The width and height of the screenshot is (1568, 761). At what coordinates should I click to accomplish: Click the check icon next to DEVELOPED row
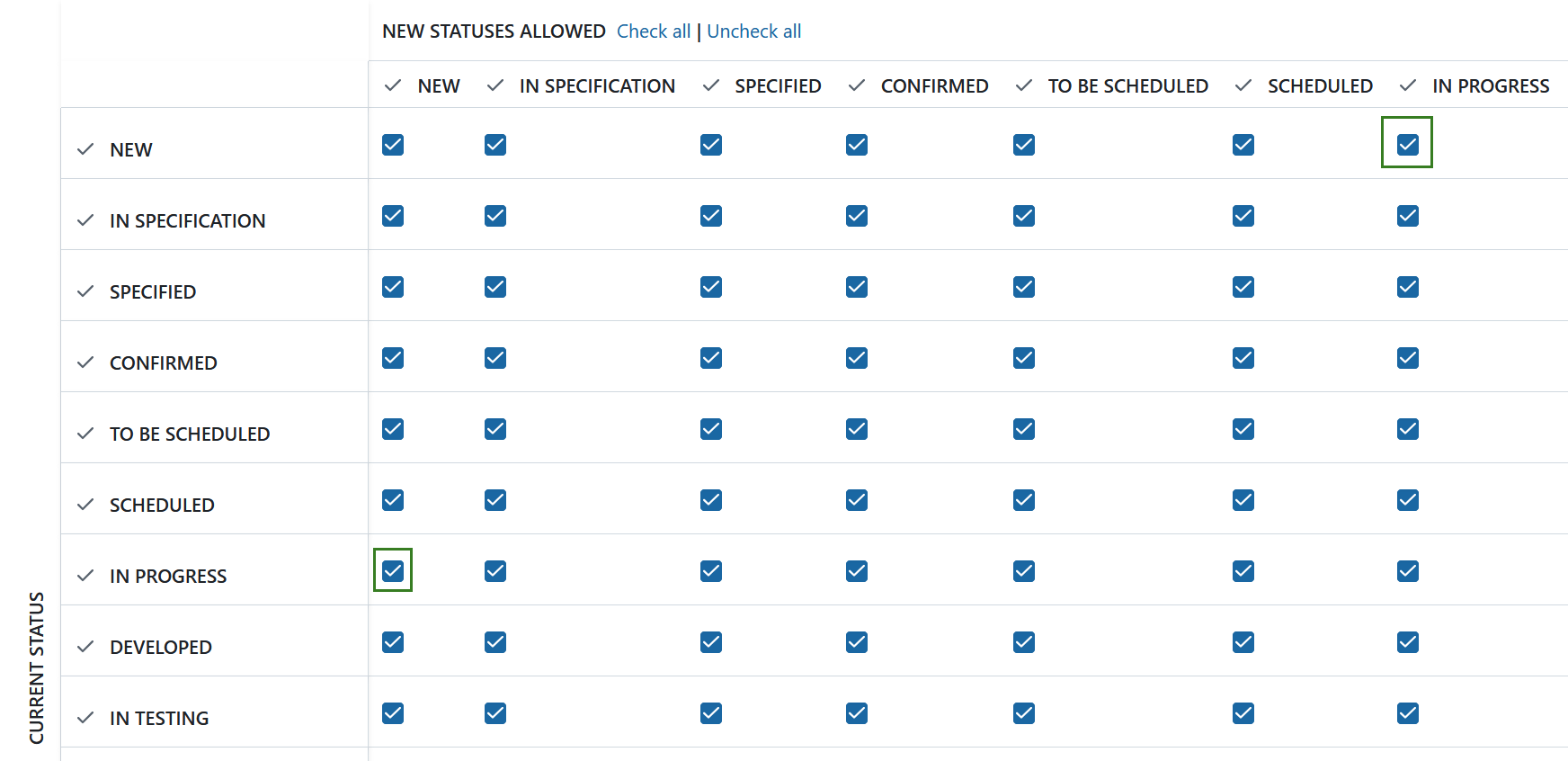click(86, 646)
